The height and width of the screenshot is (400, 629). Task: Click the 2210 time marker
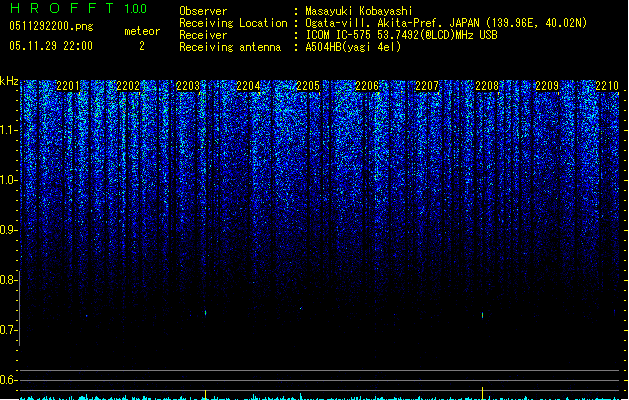(x=607, y=86)
